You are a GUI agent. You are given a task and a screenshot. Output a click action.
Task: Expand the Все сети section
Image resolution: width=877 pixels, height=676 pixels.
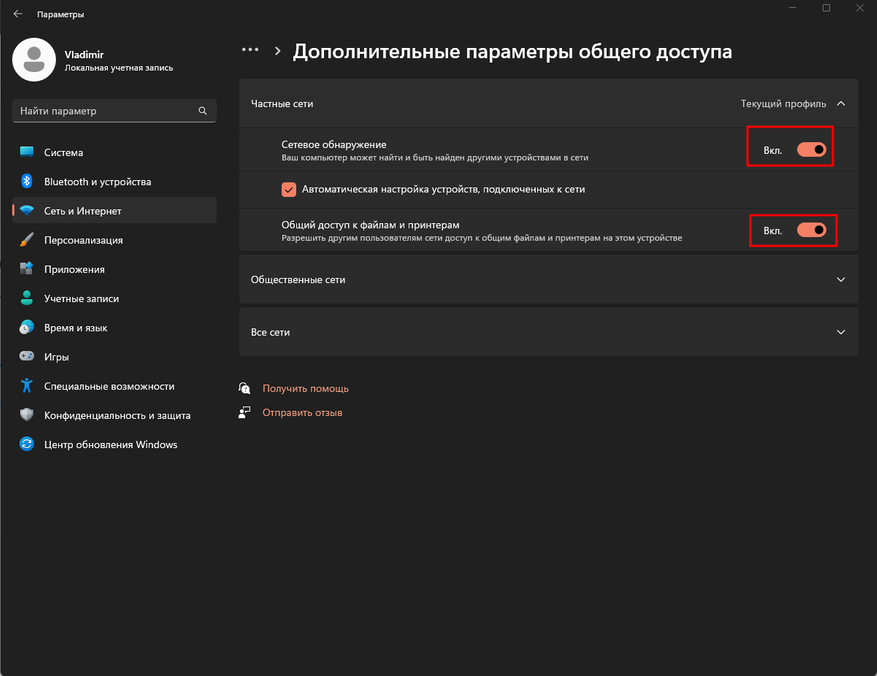(549, 332)
